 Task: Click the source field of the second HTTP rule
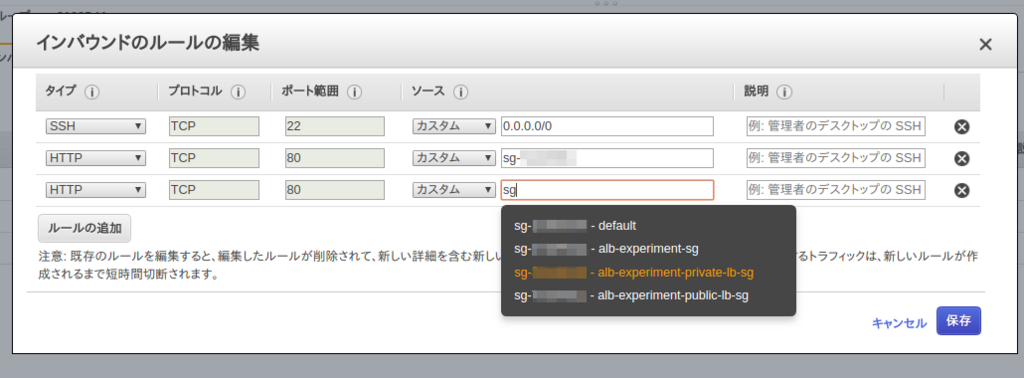pyautogui.click(x=607, y=158)
